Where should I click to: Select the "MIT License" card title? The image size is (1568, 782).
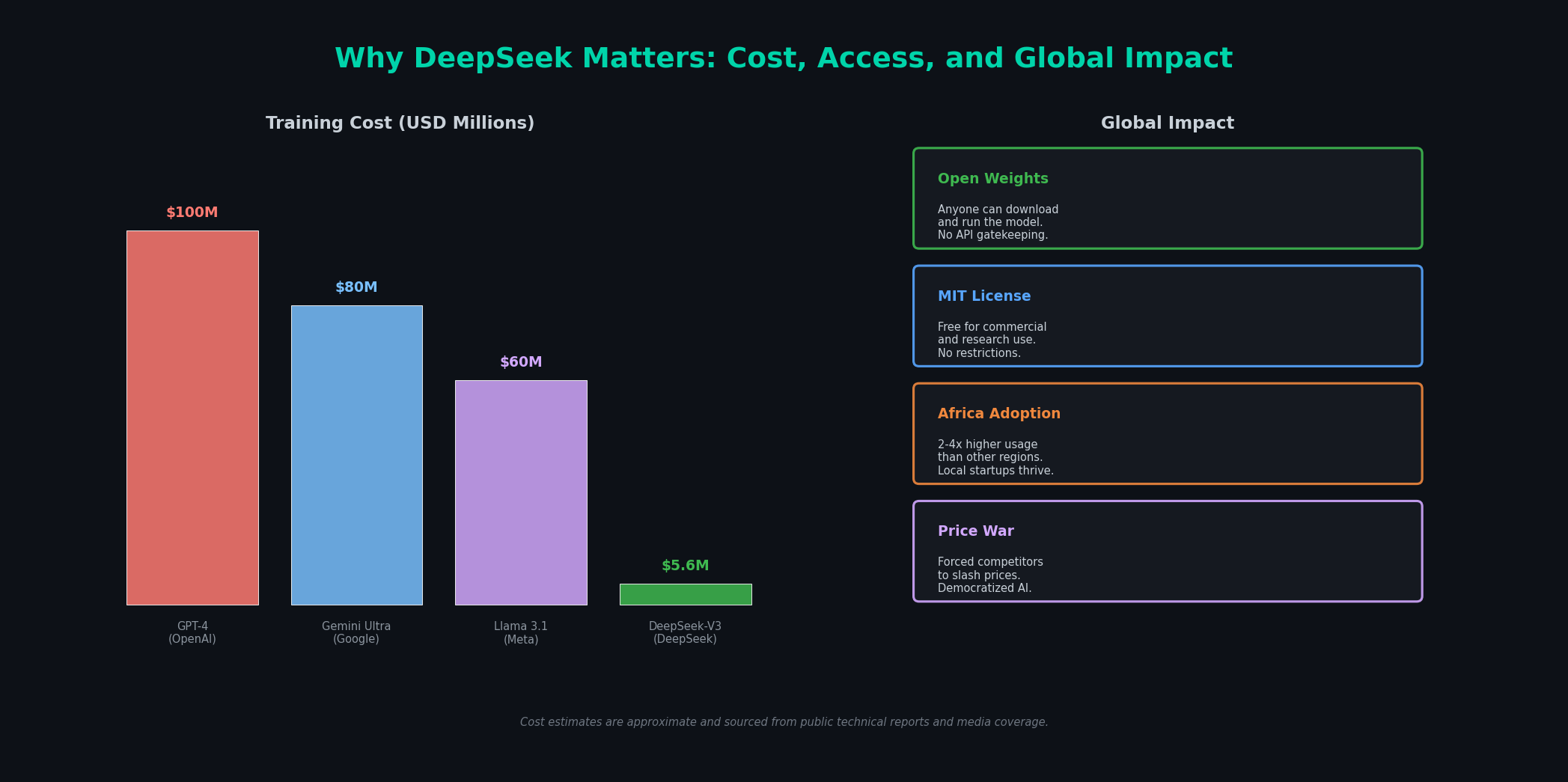(984, 296)
